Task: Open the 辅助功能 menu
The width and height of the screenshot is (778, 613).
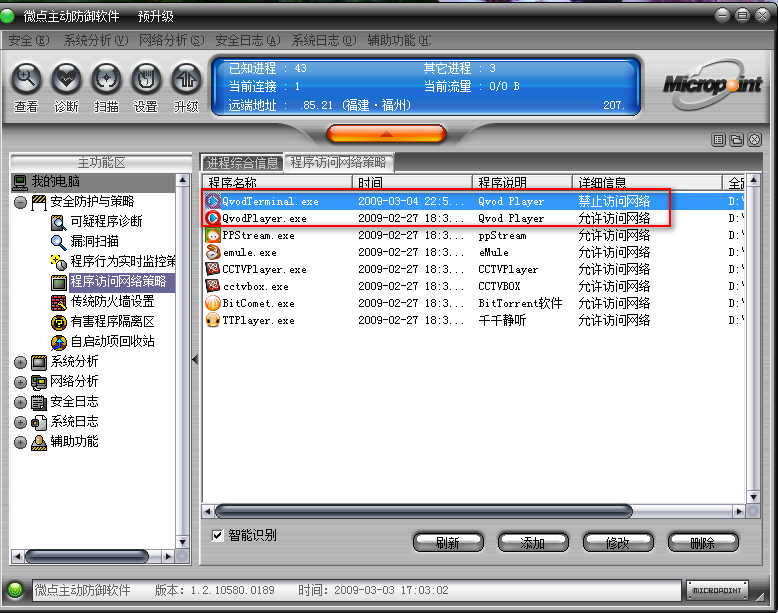Action: tap(399, 40)
